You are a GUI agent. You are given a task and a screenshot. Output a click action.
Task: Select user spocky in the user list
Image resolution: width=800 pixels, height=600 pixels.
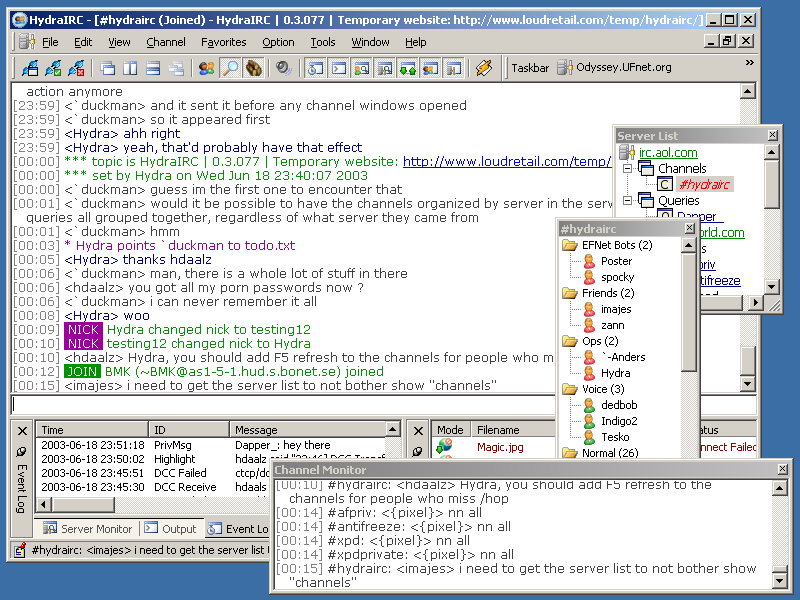click(617, 277)
